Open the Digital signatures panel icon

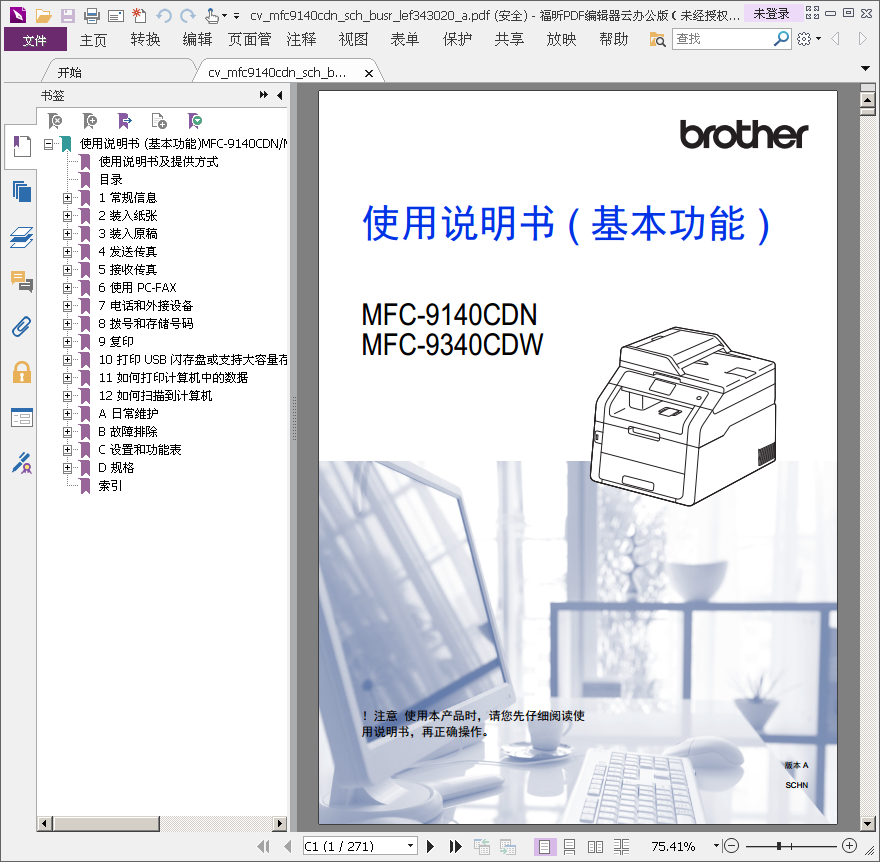pos(22,462)
